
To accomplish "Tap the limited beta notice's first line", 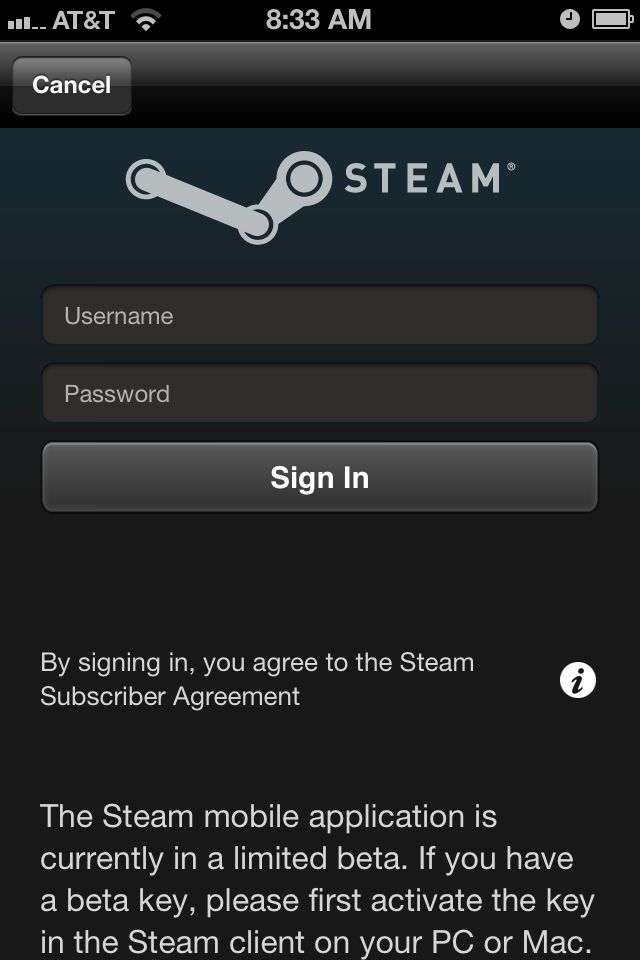I will [268, 817].
